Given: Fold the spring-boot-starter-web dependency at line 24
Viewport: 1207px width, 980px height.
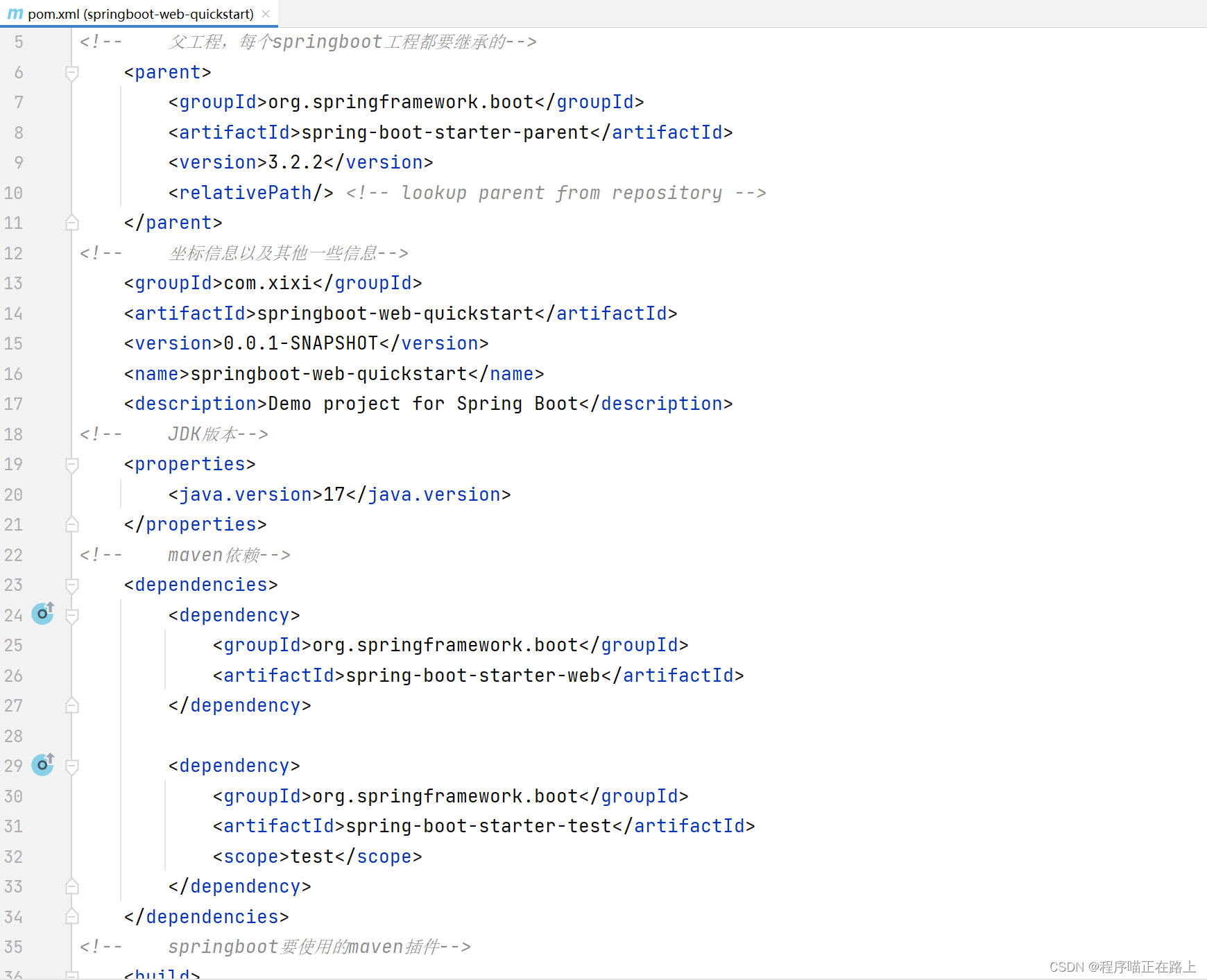Looking at the screenshot, I should point(71,616).
